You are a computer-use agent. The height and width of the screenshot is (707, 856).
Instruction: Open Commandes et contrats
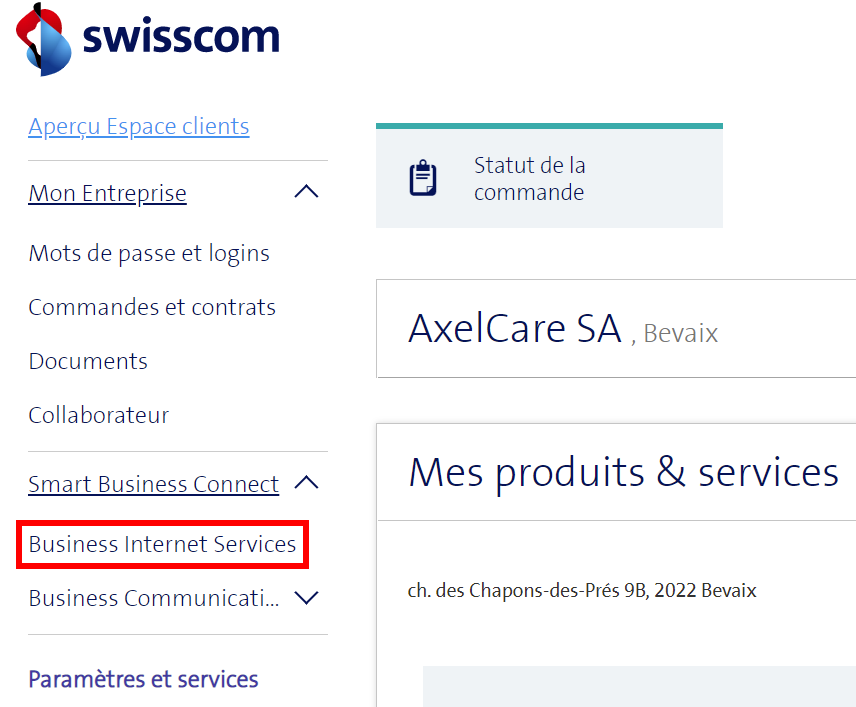click(152, 308)
